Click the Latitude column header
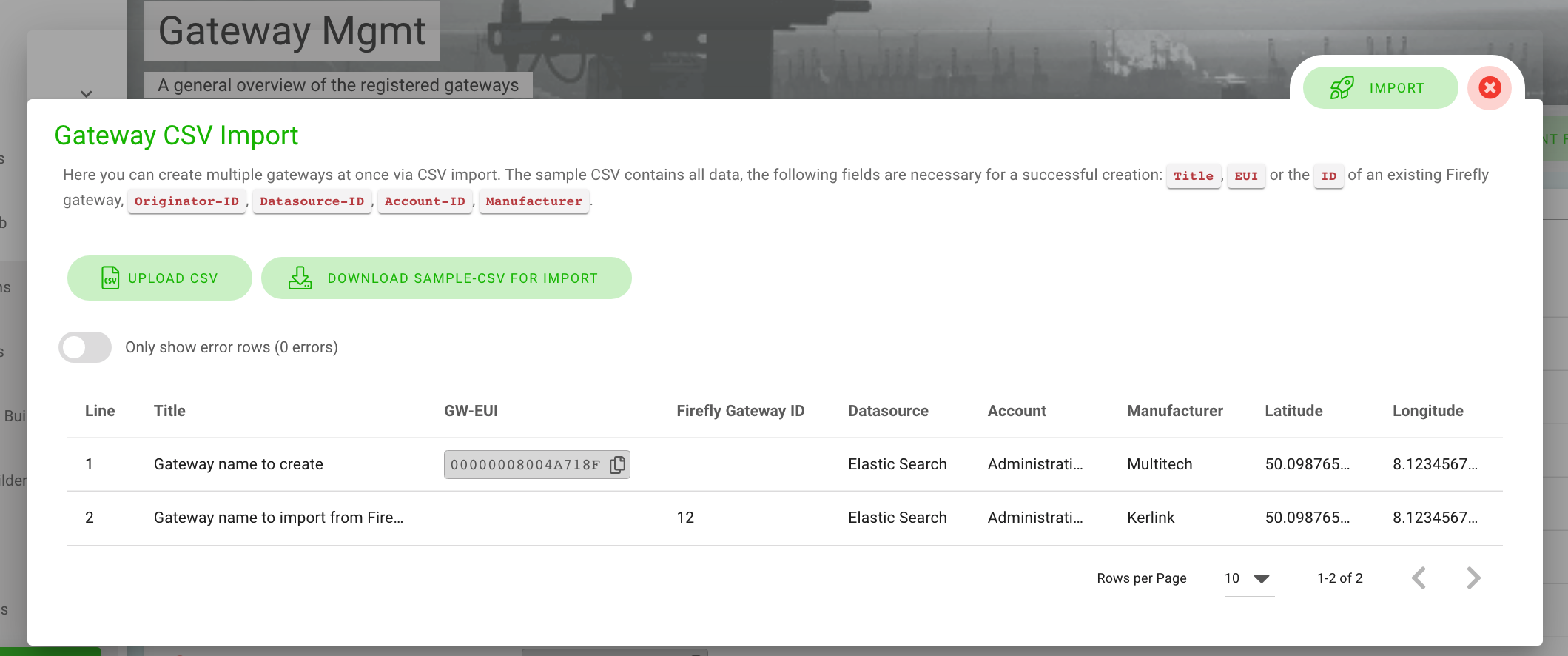The image size is (1568, 656). pyautogui.click(x=1293, y=411)
